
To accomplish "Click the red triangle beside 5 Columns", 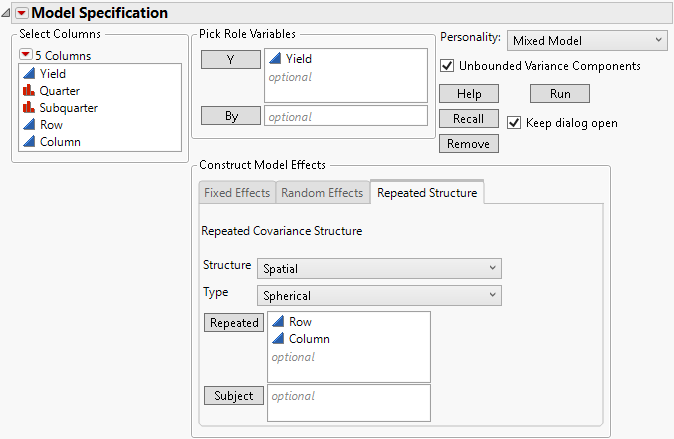I will [25, 56].
